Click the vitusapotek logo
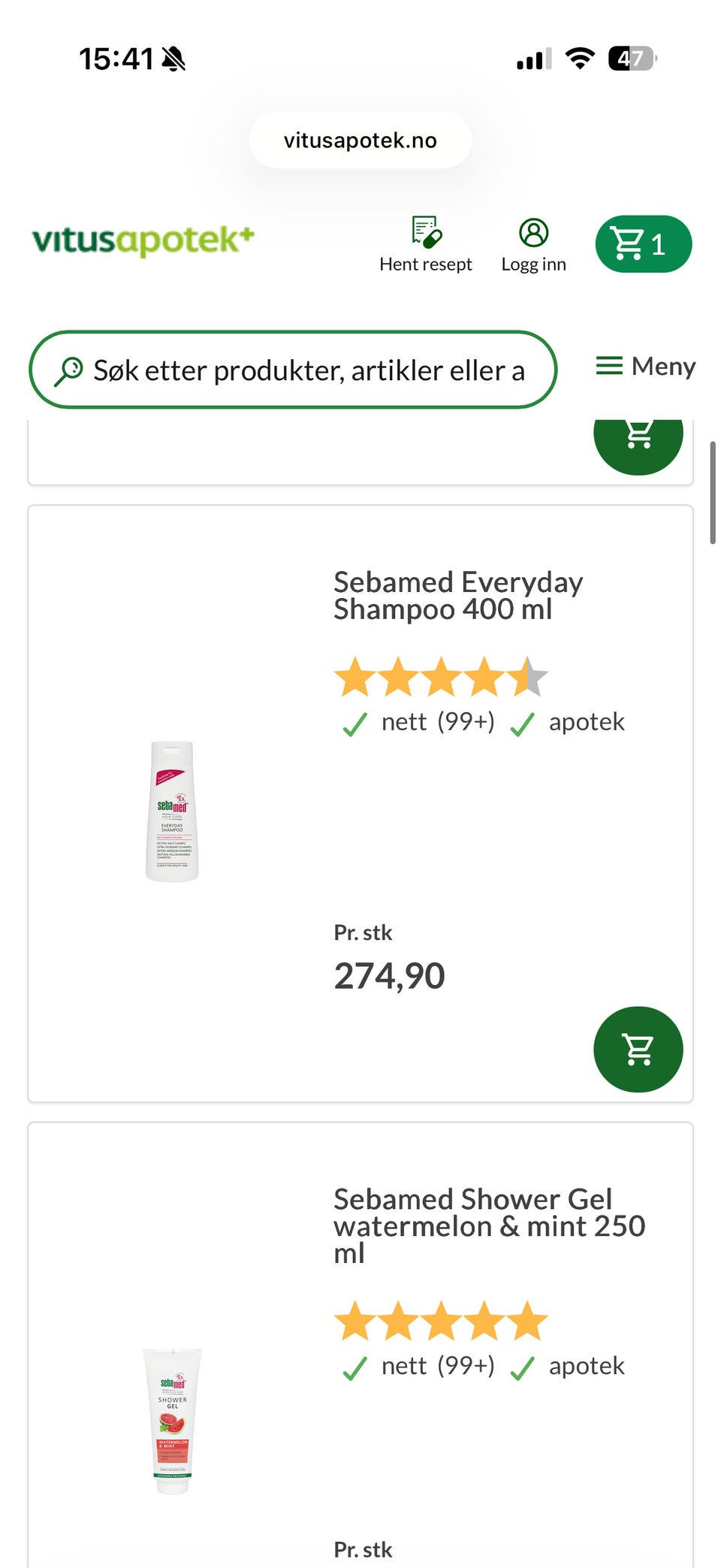This screenshot has height=1568, width=721. point(143,240)
